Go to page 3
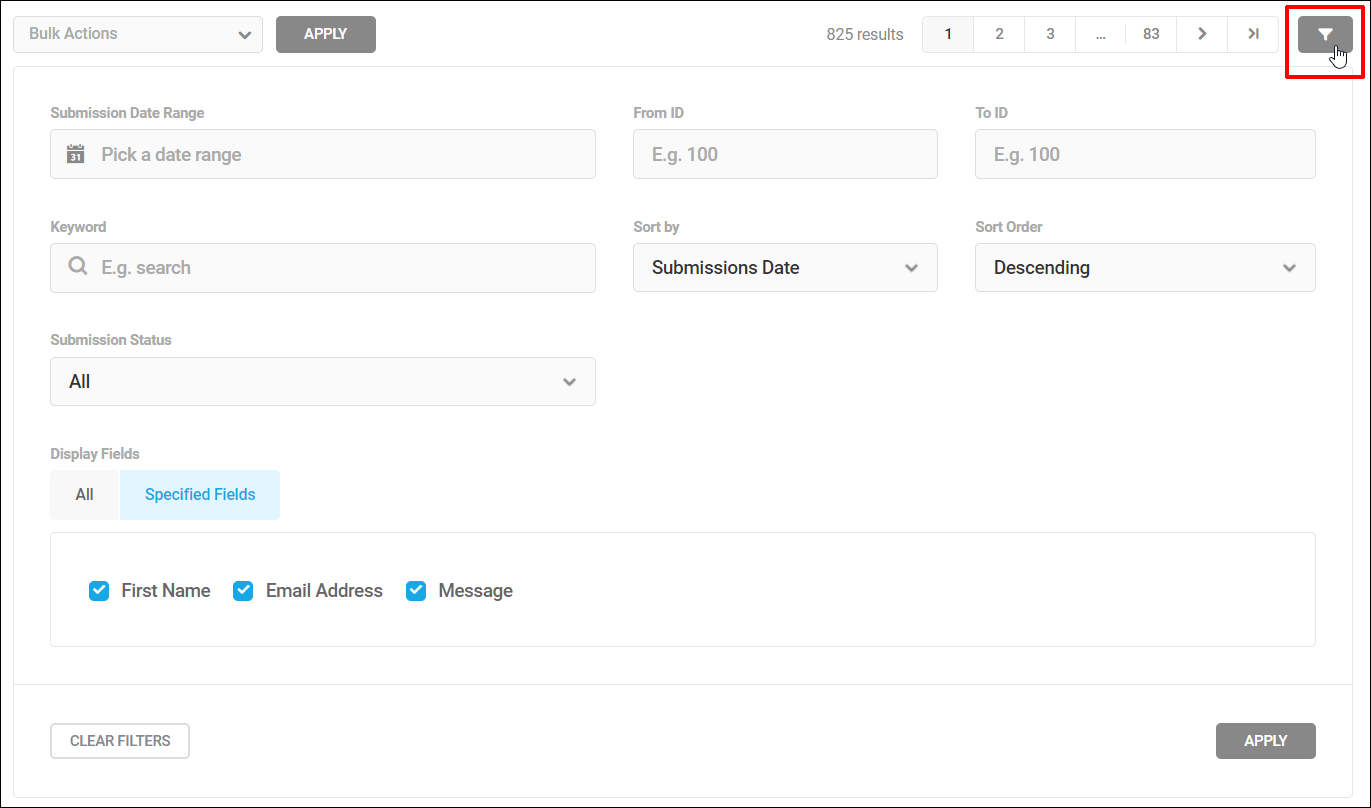 point(1050,34)
